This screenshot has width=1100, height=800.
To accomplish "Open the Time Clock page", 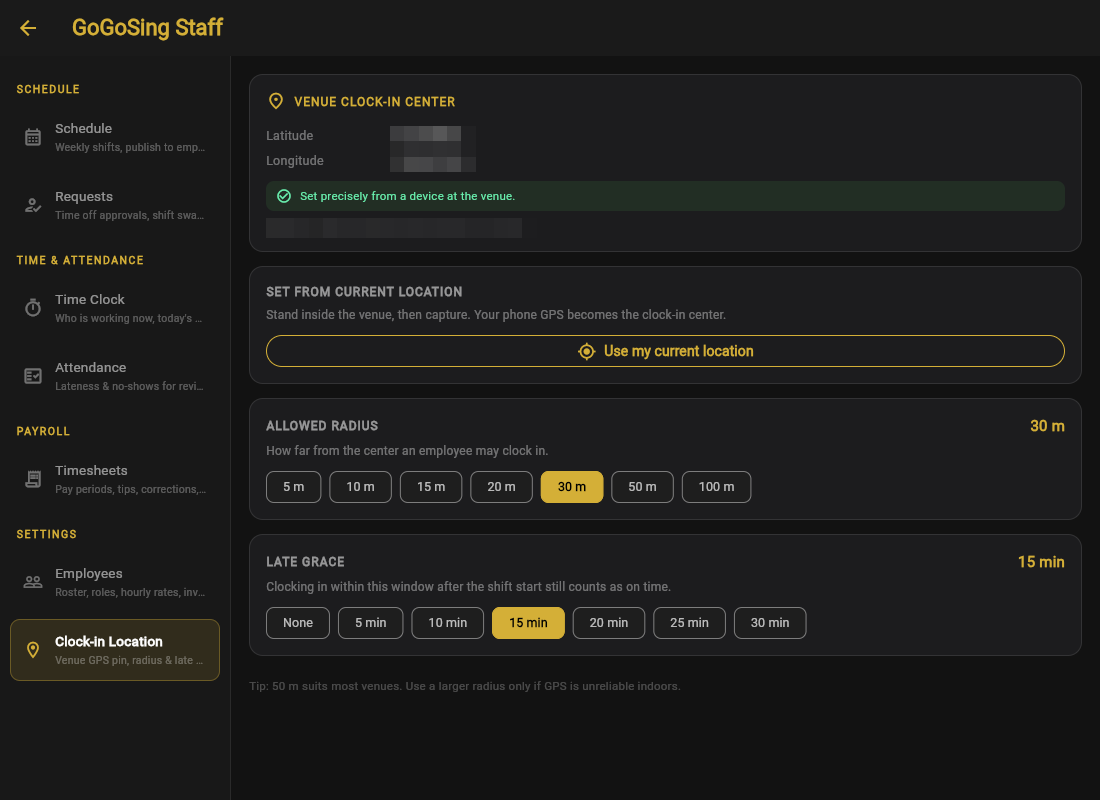I will (x=115, y=308).
